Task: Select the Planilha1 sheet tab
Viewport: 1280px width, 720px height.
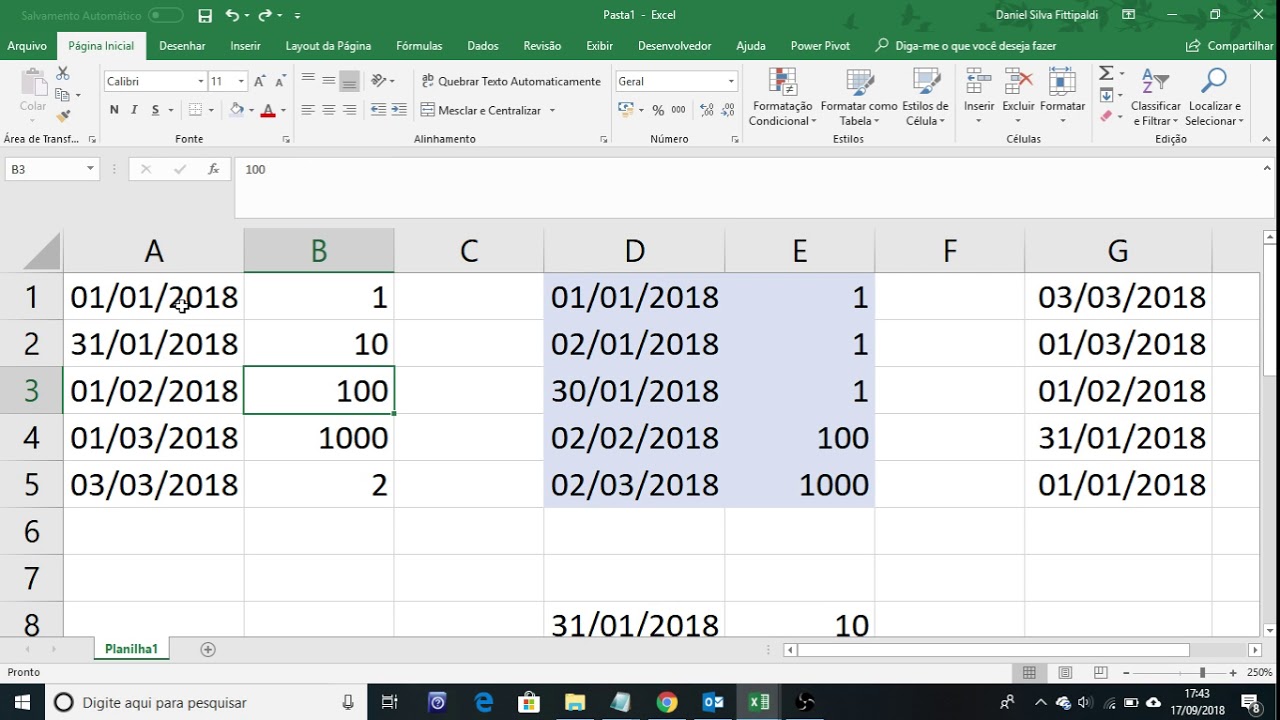Action: 131,649
